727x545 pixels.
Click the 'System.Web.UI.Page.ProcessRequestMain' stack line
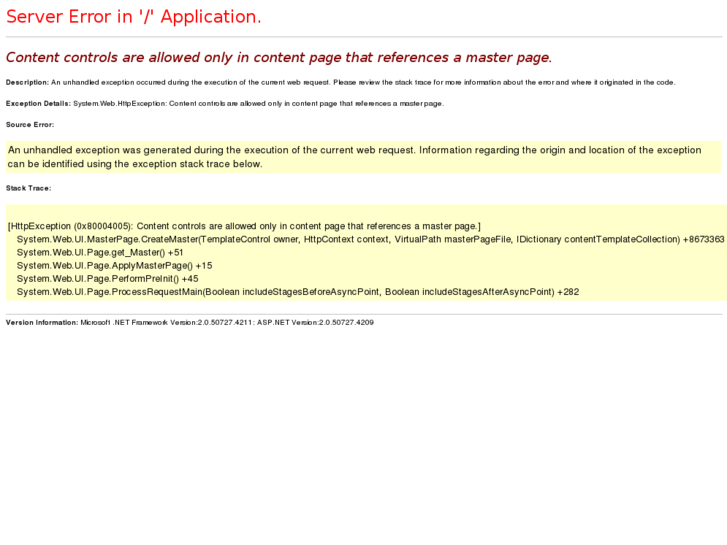pos(298,292)
